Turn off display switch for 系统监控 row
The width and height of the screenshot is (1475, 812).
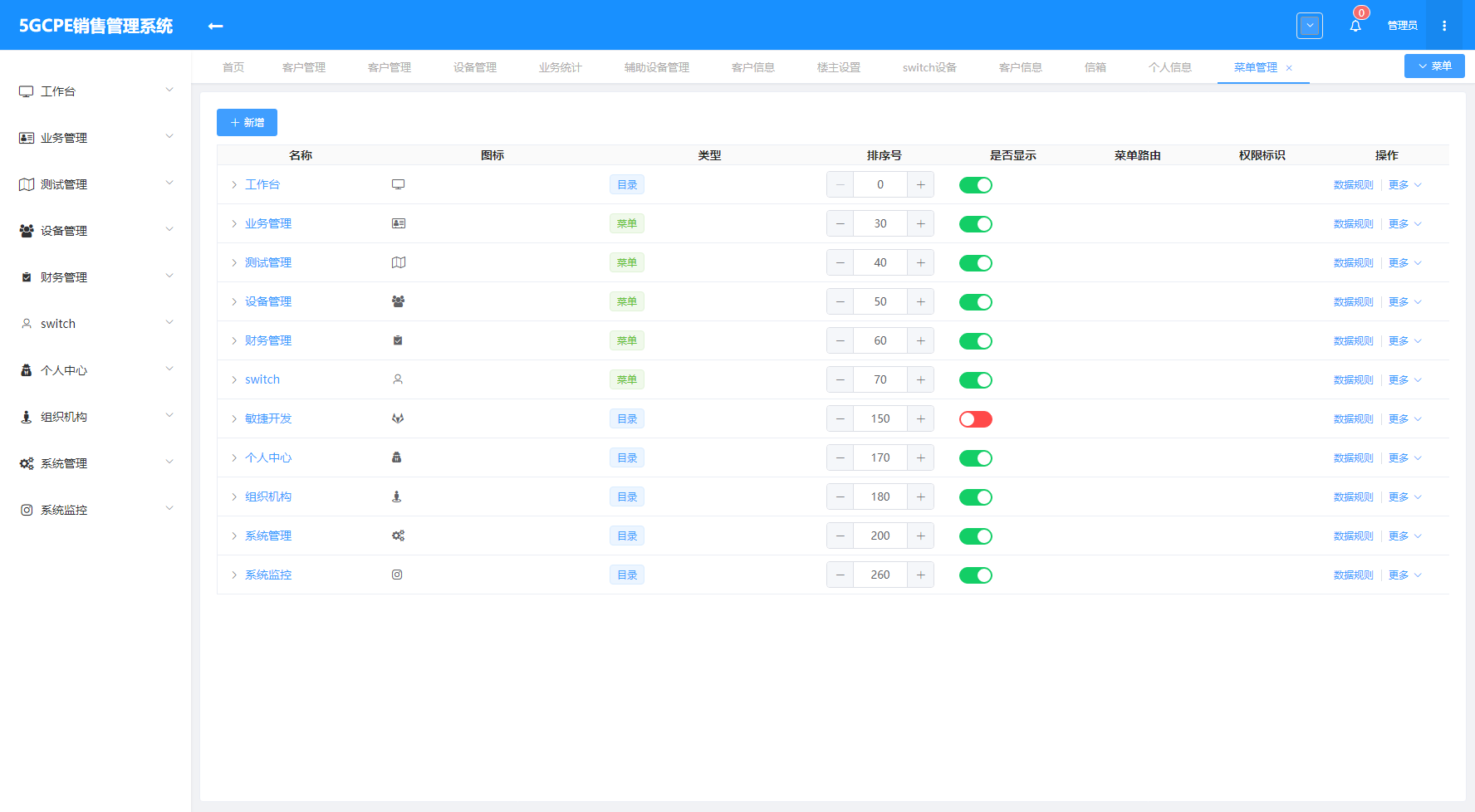click(975, 575)
